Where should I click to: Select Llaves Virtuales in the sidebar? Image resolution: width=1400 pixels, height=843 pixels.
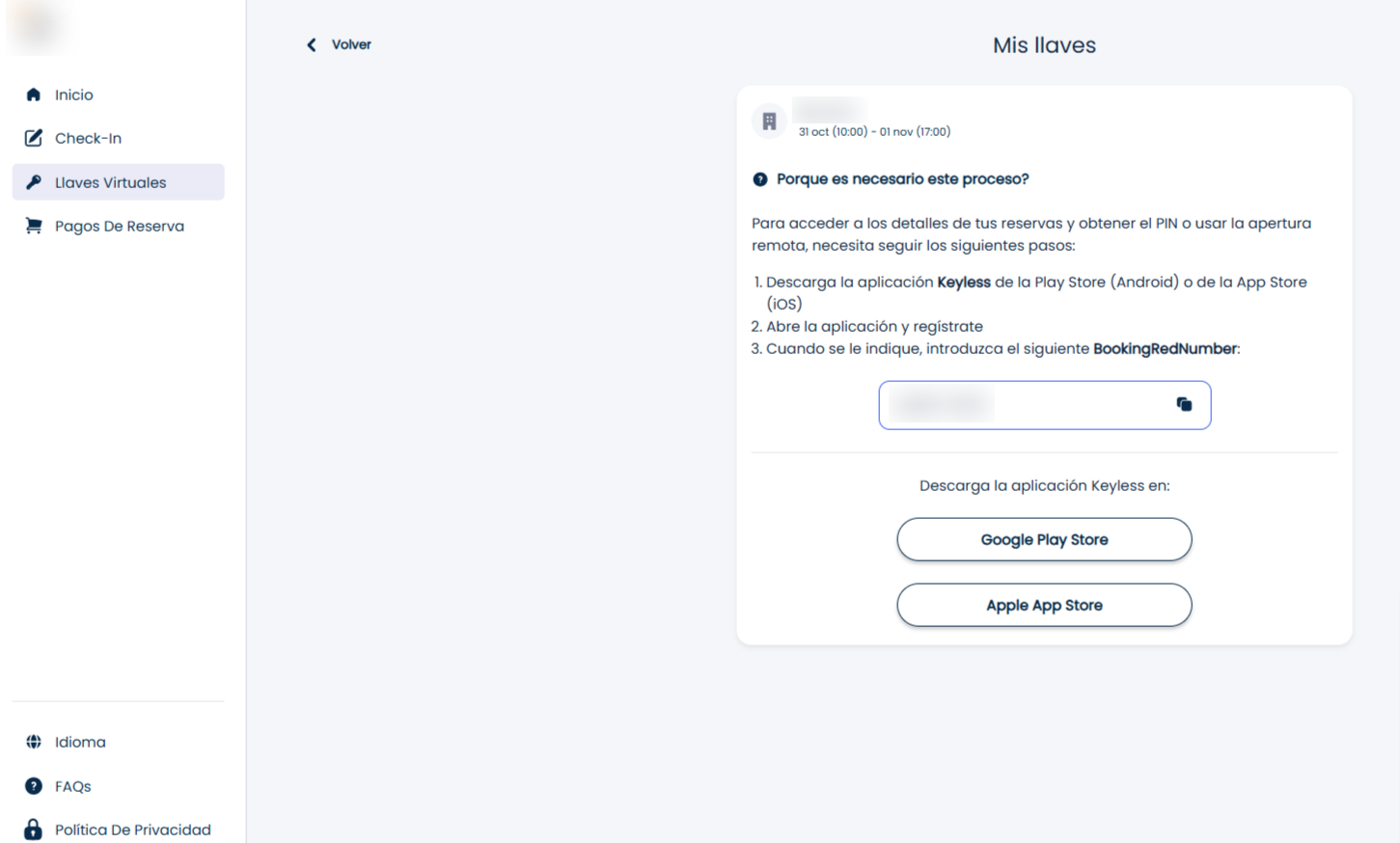pyautogui.click(x=111, y=182)
